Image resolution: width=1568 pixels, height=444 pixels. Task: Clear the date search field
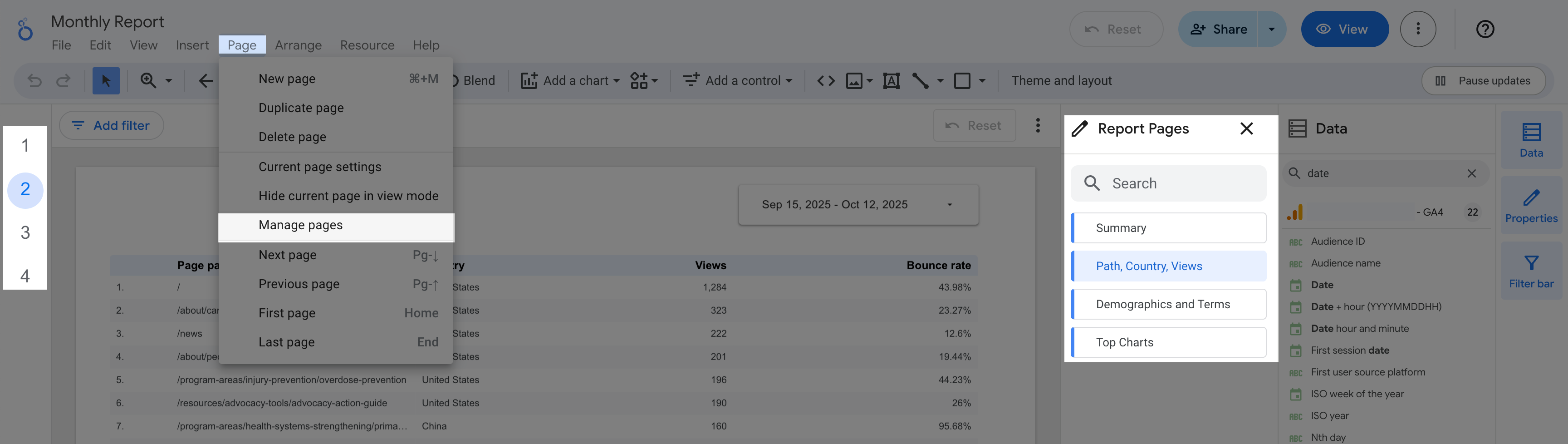[1472, 173]
